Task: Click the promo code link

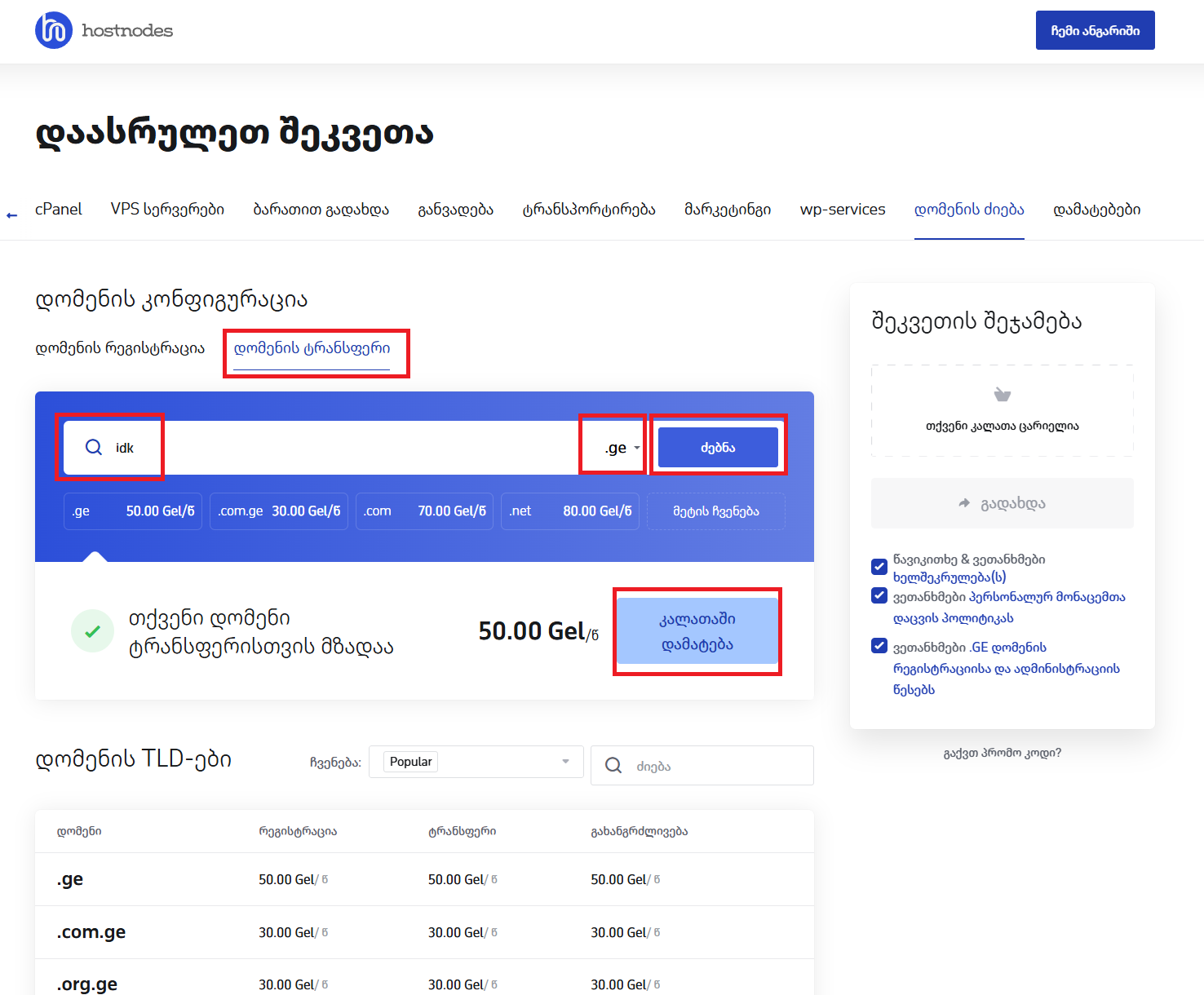Action: (x=1002, y=753)
